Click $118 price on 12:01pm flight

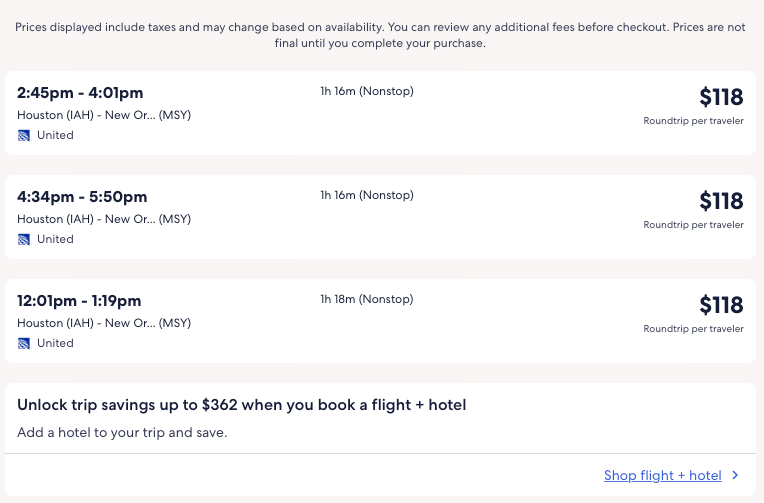tap(721, 305)
